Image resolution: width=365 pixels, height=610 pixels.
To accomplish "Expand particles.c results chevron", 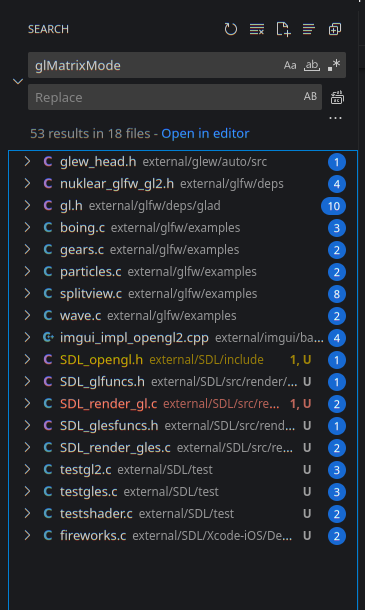I will pyautogui.click(x=27, y=271).
